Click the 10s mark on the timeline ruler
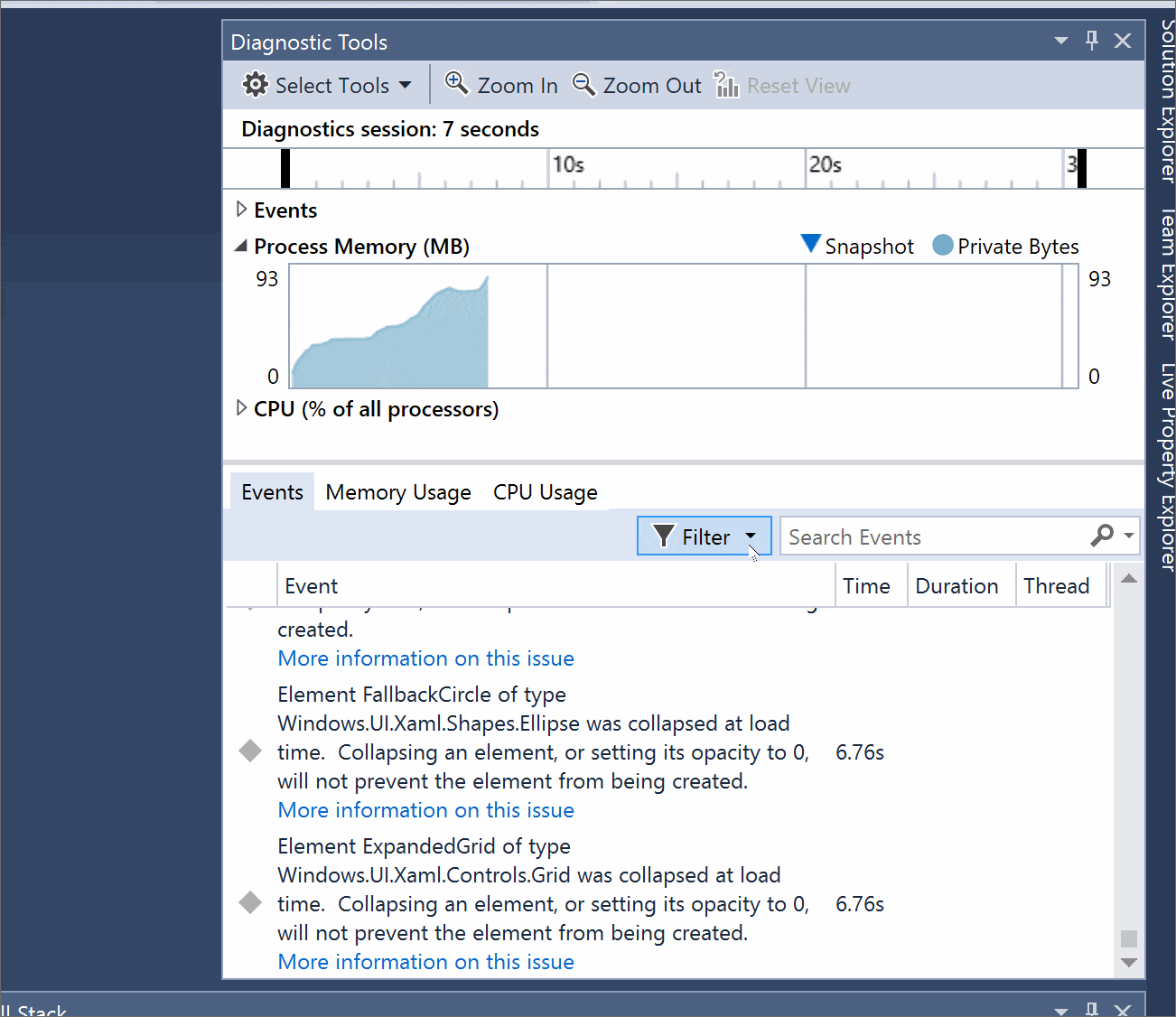The width and height of the screenshot is (1176, 1017). pyautogui.click(x=568, y=165)
